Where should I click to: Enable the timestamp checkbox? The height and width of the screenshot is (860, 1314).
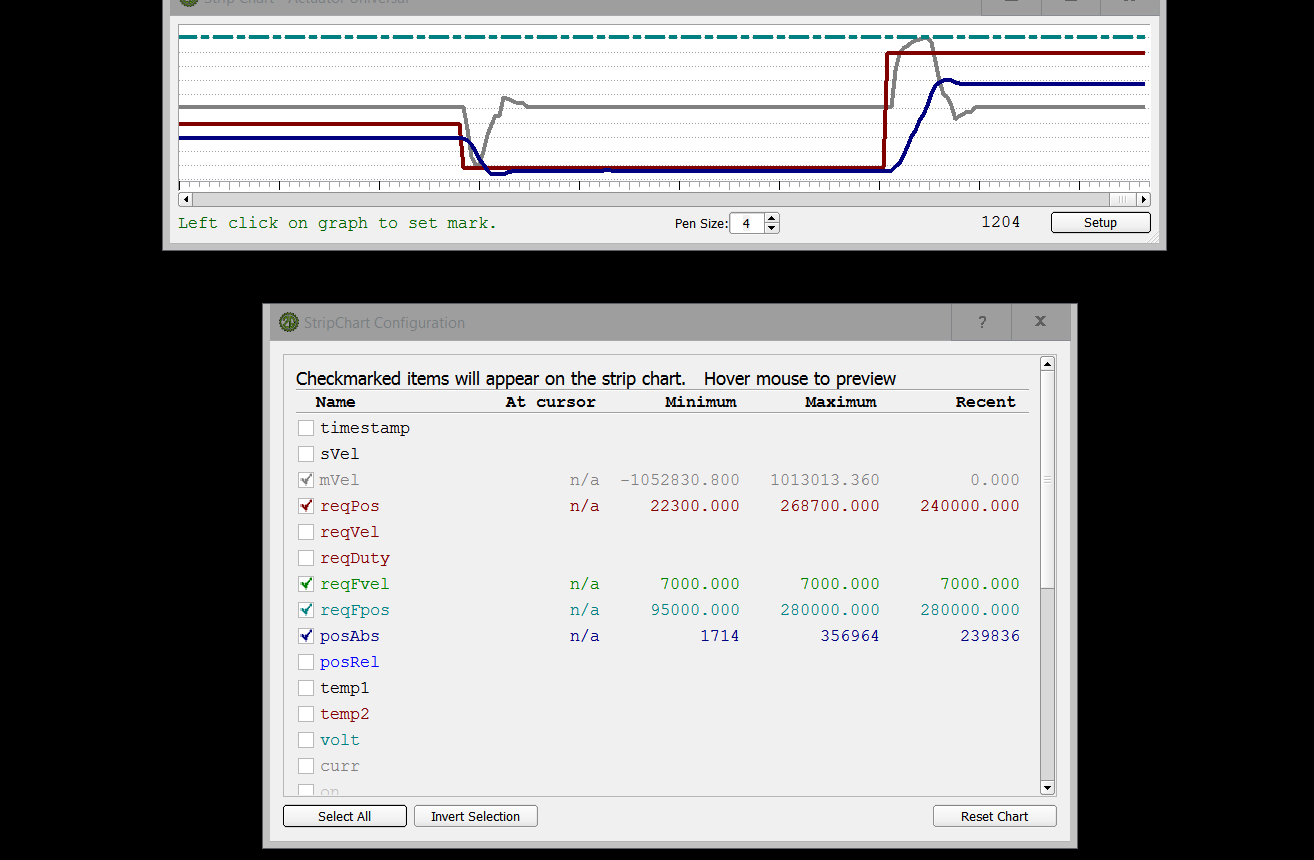pos(306,428)
